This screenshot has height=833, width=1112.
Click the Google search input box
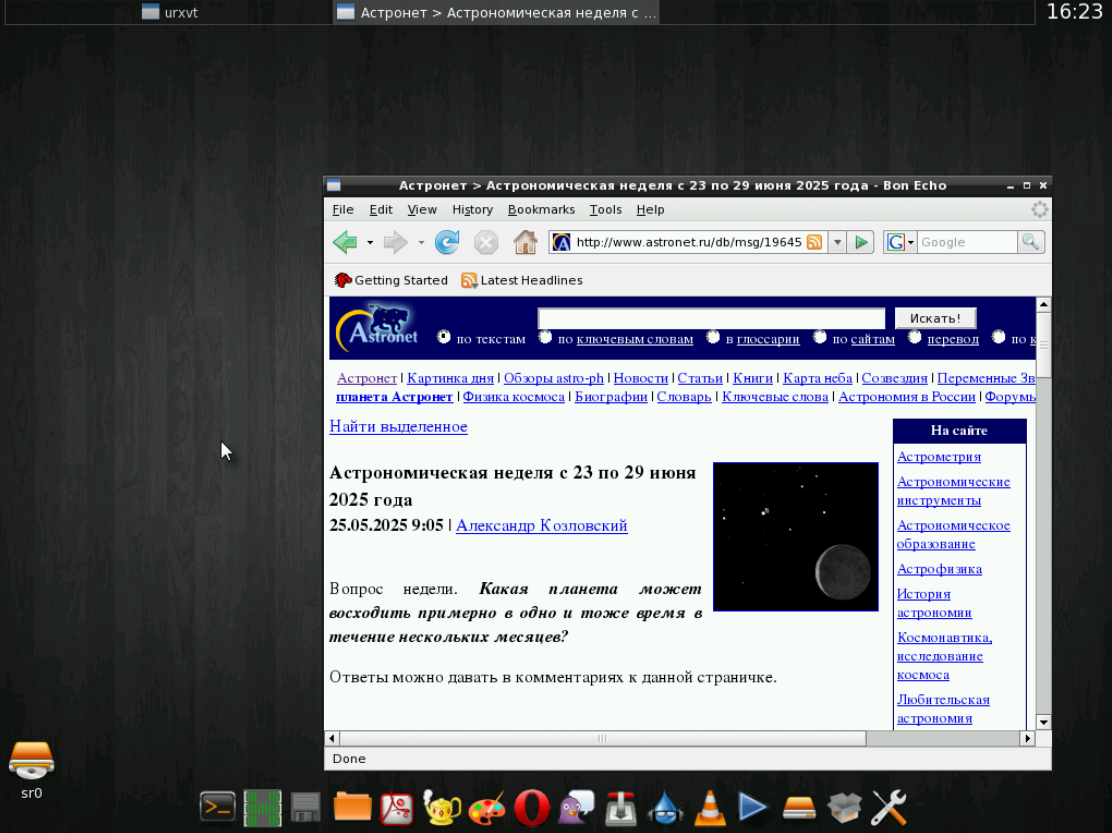click(x=967, y=242)
